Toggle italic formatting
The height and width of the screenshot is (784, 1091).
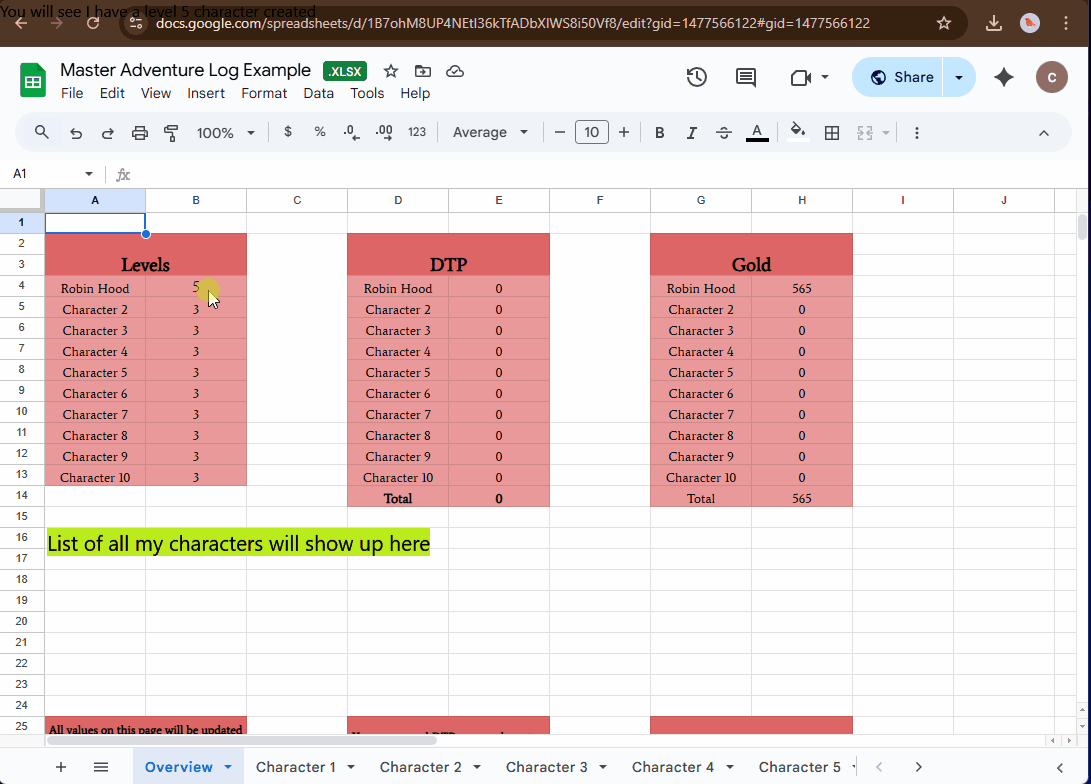692,133
